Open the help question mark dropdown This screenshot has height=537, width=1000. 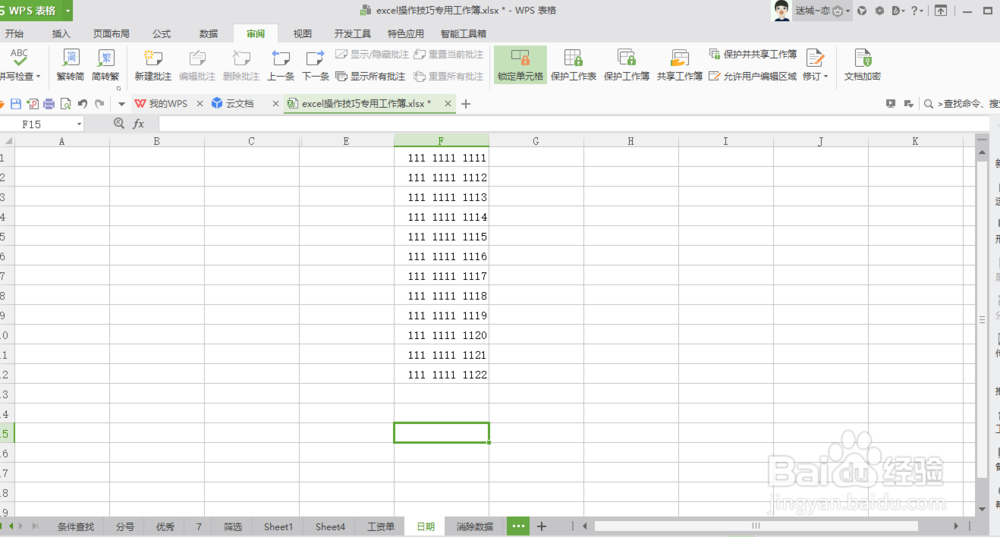(917, 11)
